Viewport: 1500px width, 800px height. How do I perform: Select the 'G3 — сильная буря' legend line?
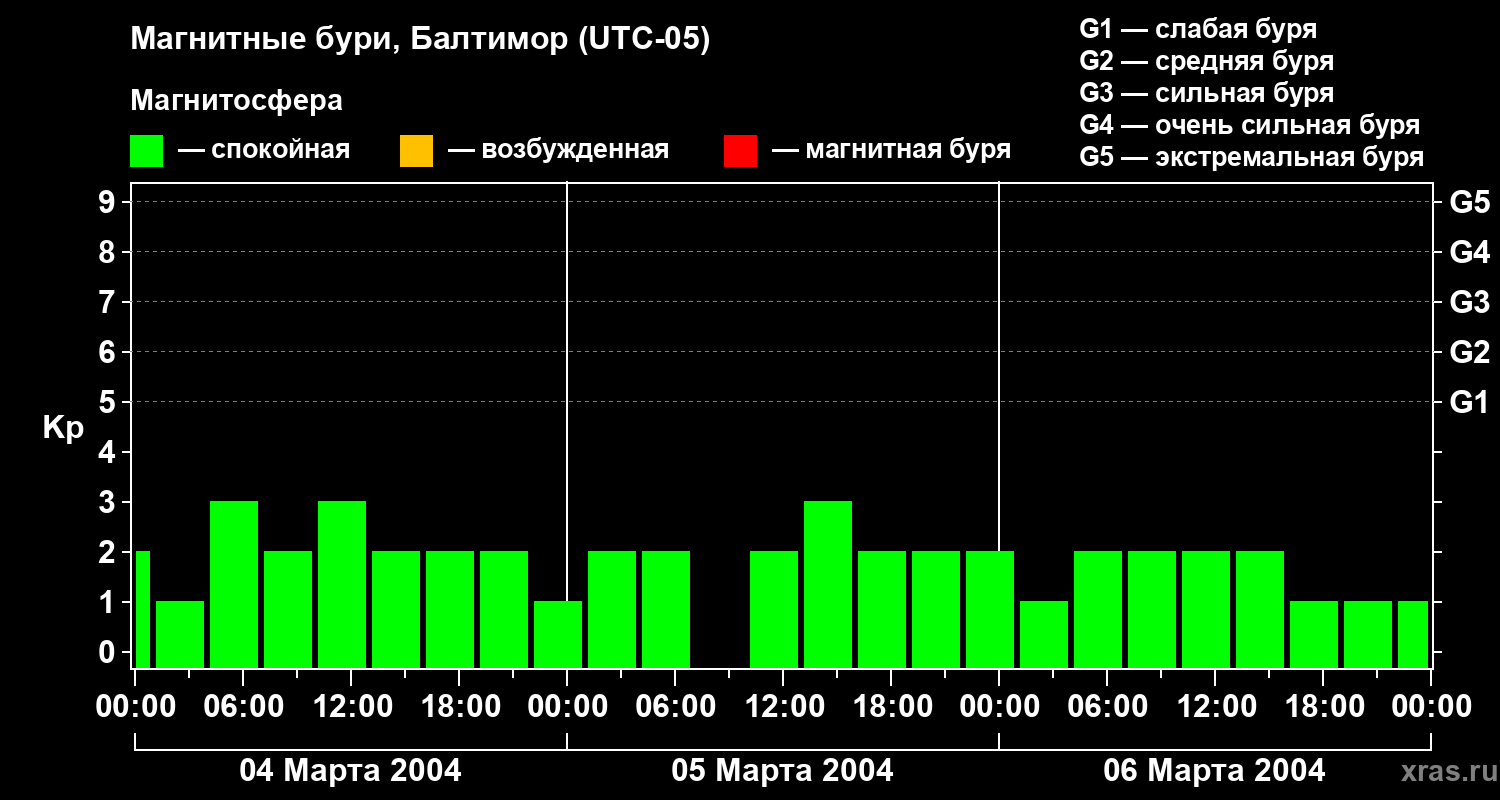pyautogui.click(x=1207, y=93)
